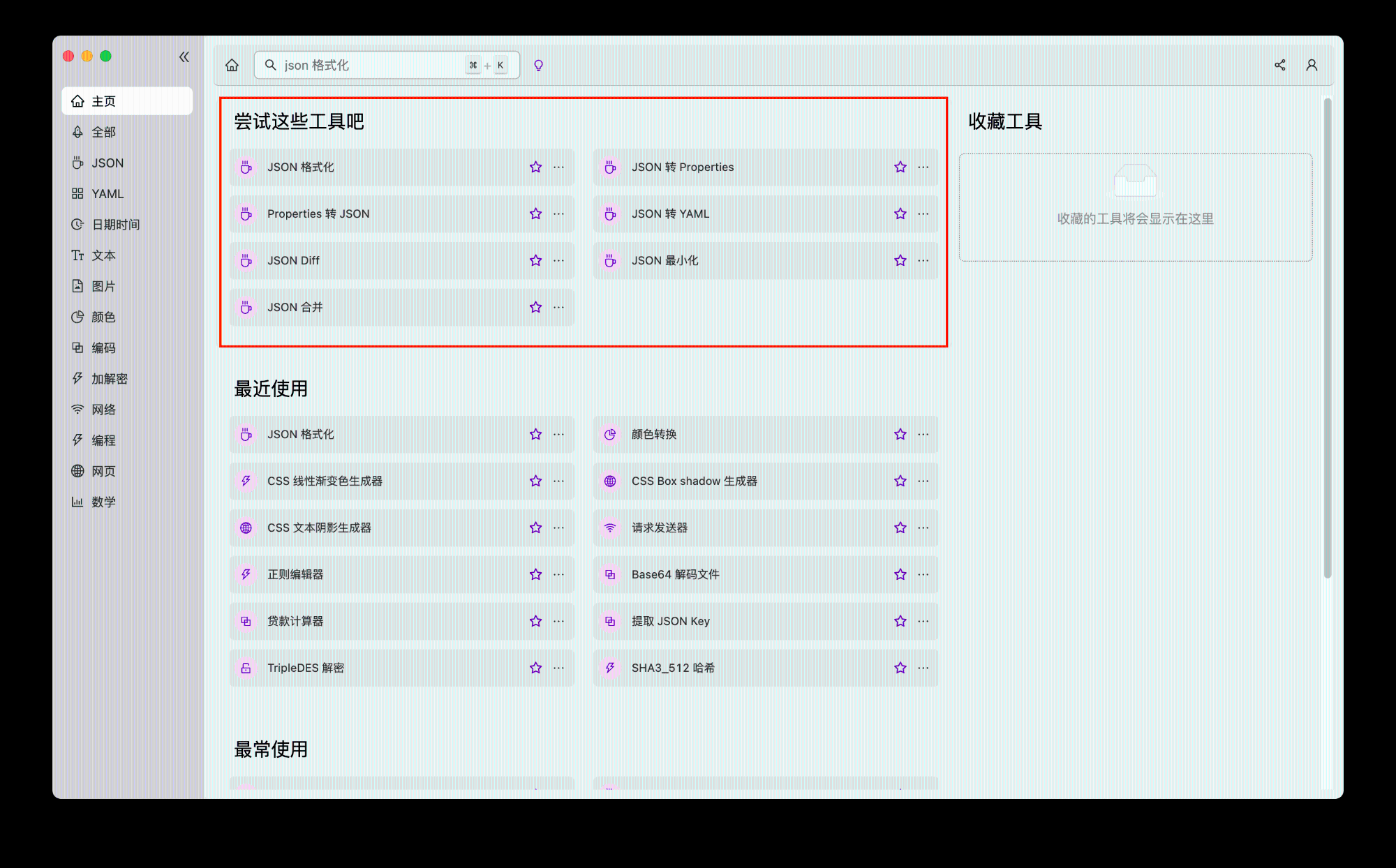This screenshot has width=1396, height=868.
Task: Collapse the sidebar with double-chevron icon
Action: point(184,57)
